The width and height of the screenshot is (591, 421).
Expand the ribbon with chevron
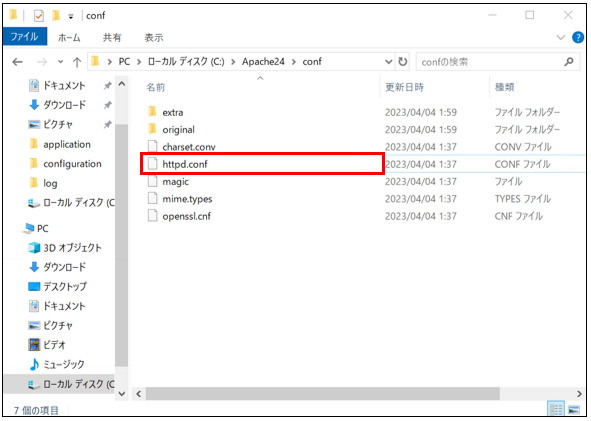tap(560, 37)
